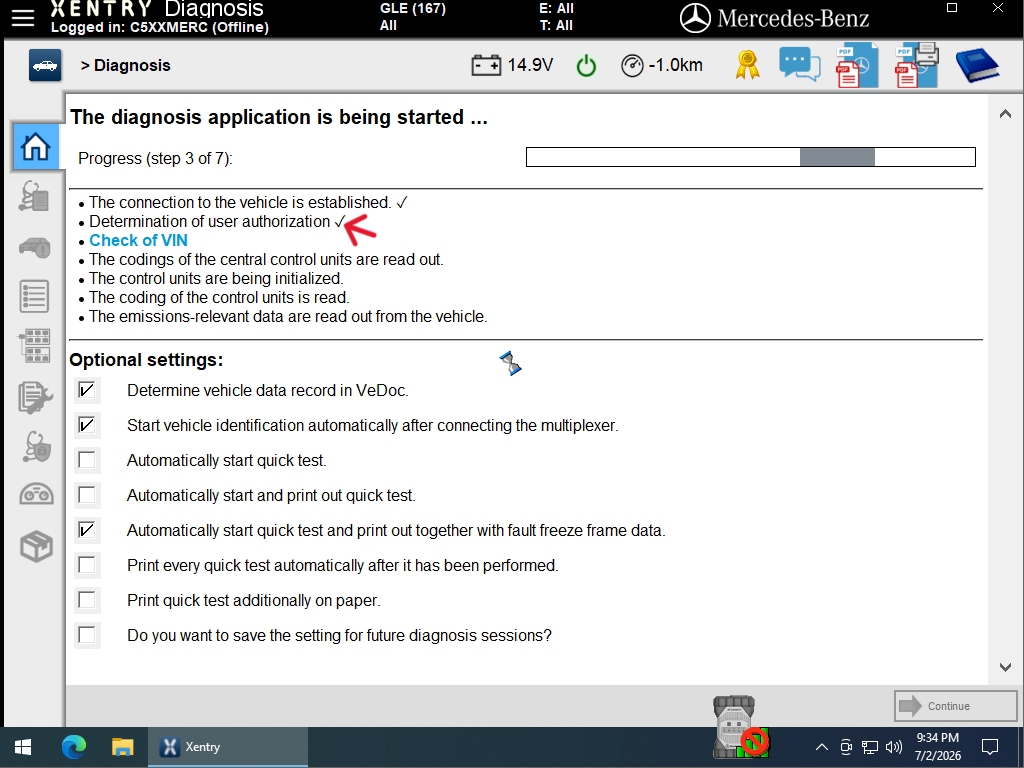Open the volume control in tray
The width and height of the screenshot is (1024, 768).
point(894,747)
